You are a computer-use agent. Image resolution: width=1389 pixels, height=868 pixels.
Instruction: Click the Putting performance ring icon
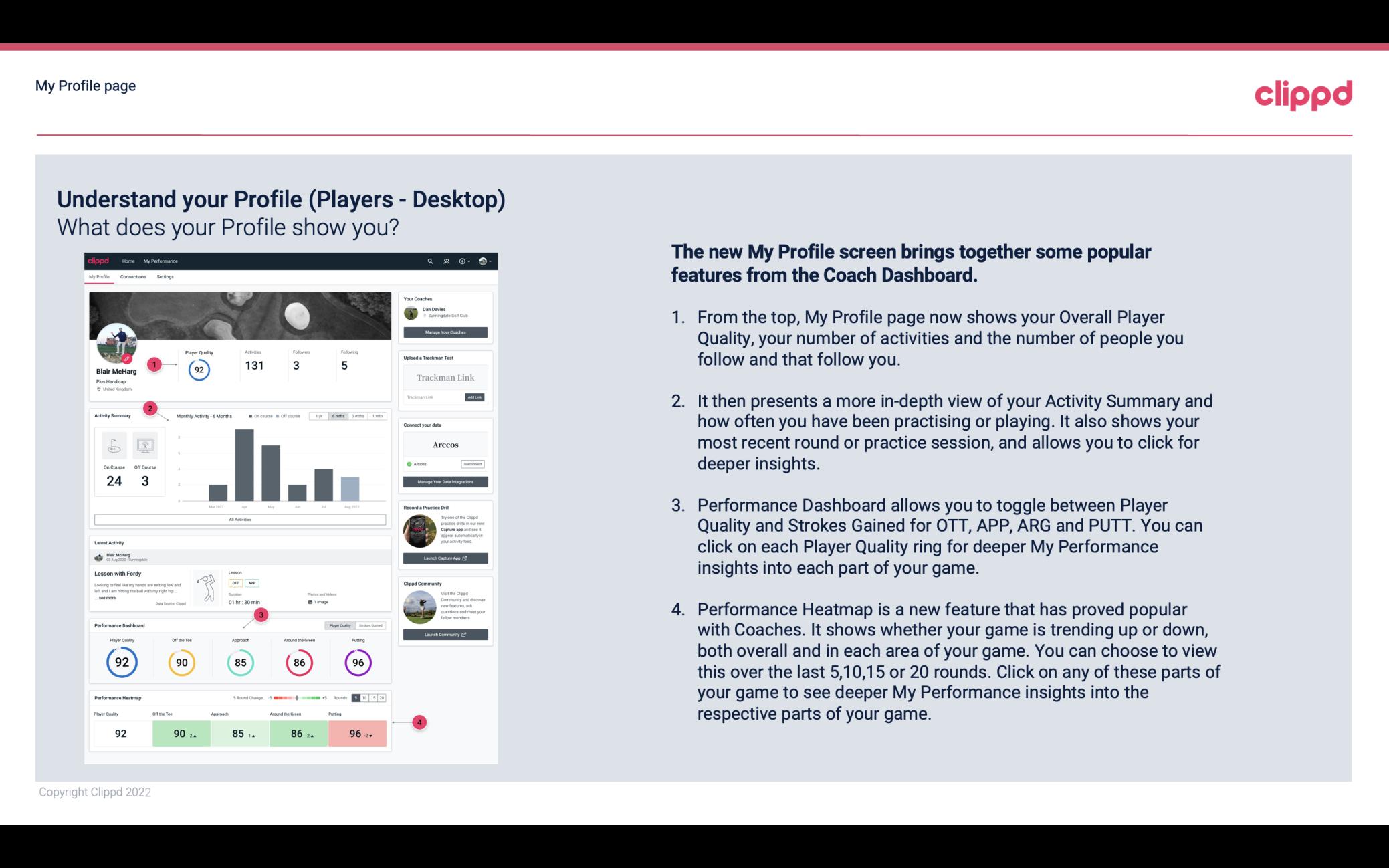(x=357, y=661)
